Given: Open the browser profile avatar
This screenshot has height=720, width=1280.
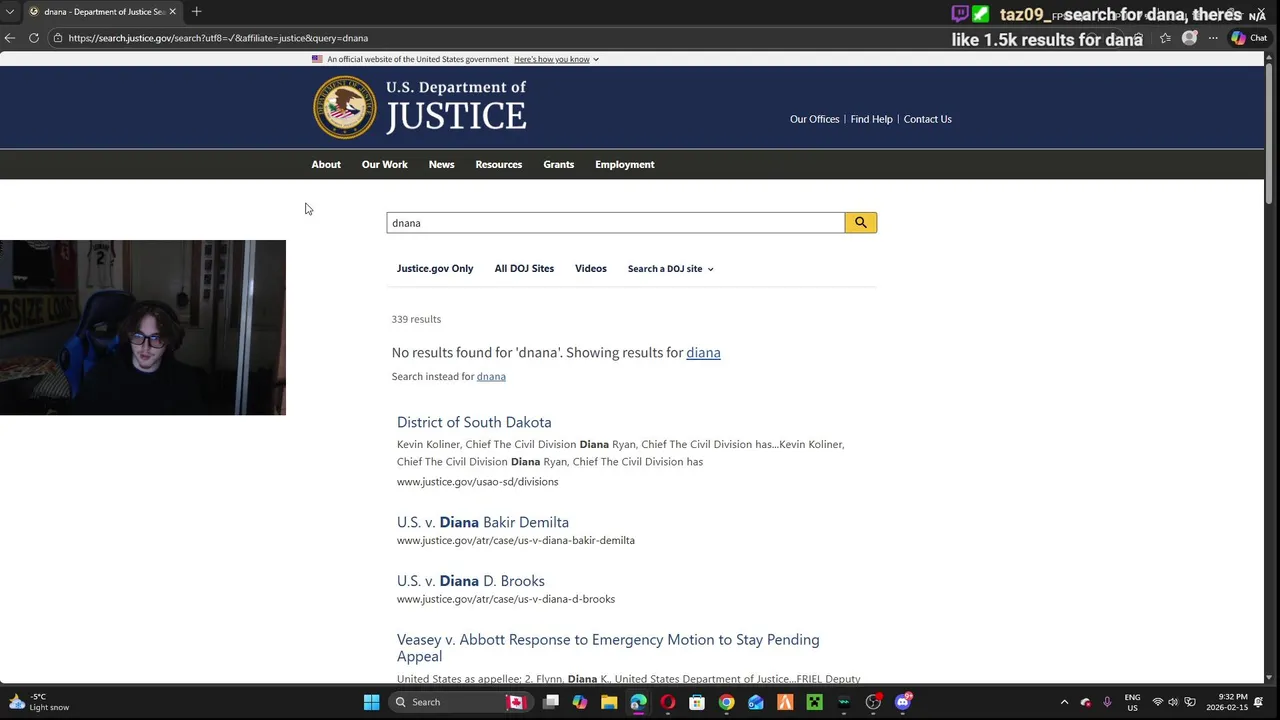Looking at the screenshot, I should [1189, 38].
